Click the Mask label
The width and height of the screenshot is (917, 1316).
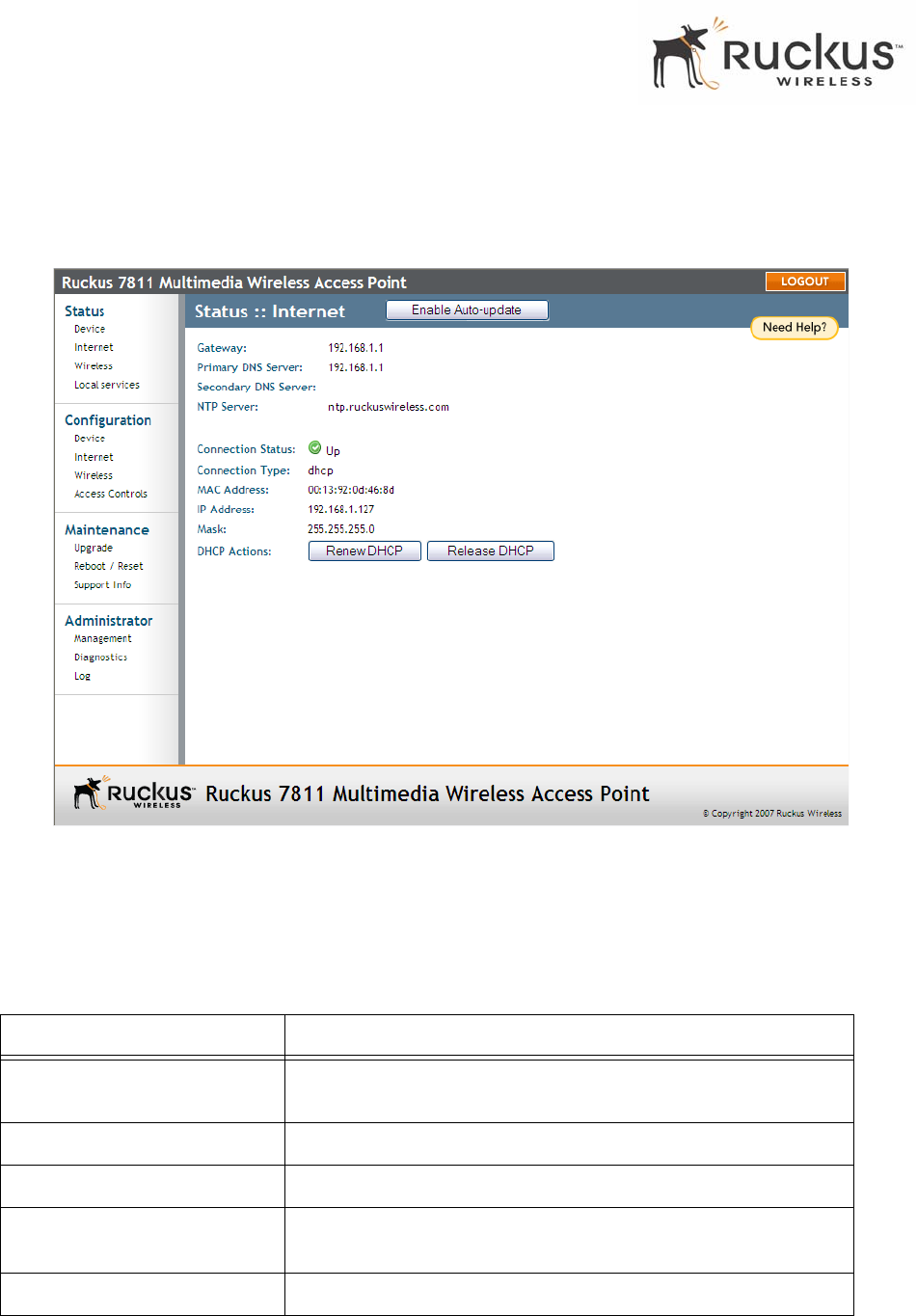pos(212,529)
